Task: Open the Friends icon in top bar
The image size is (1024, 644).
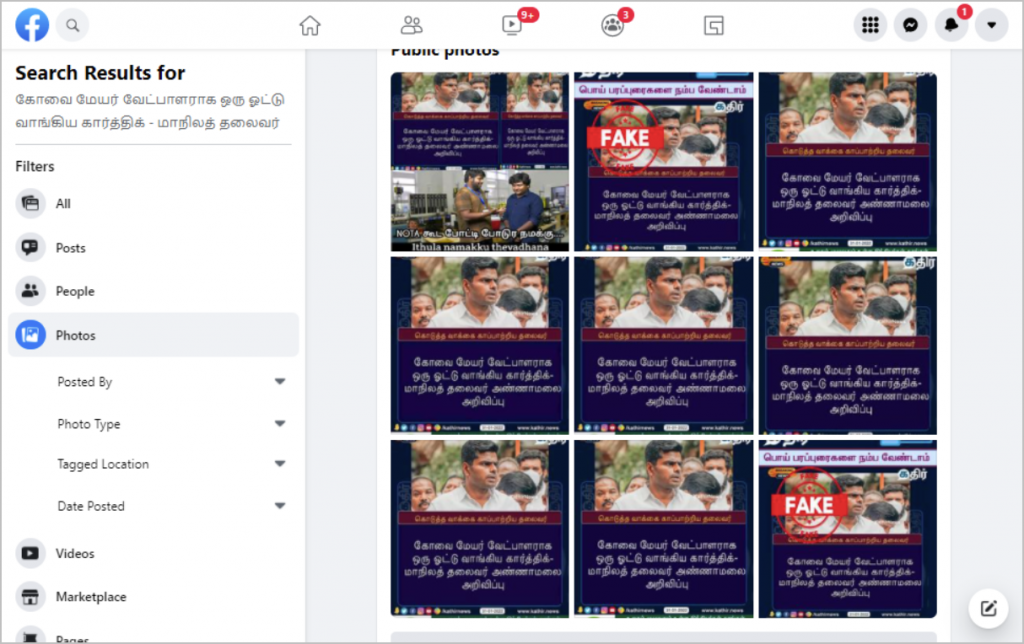Action: [x=411, y=25]
